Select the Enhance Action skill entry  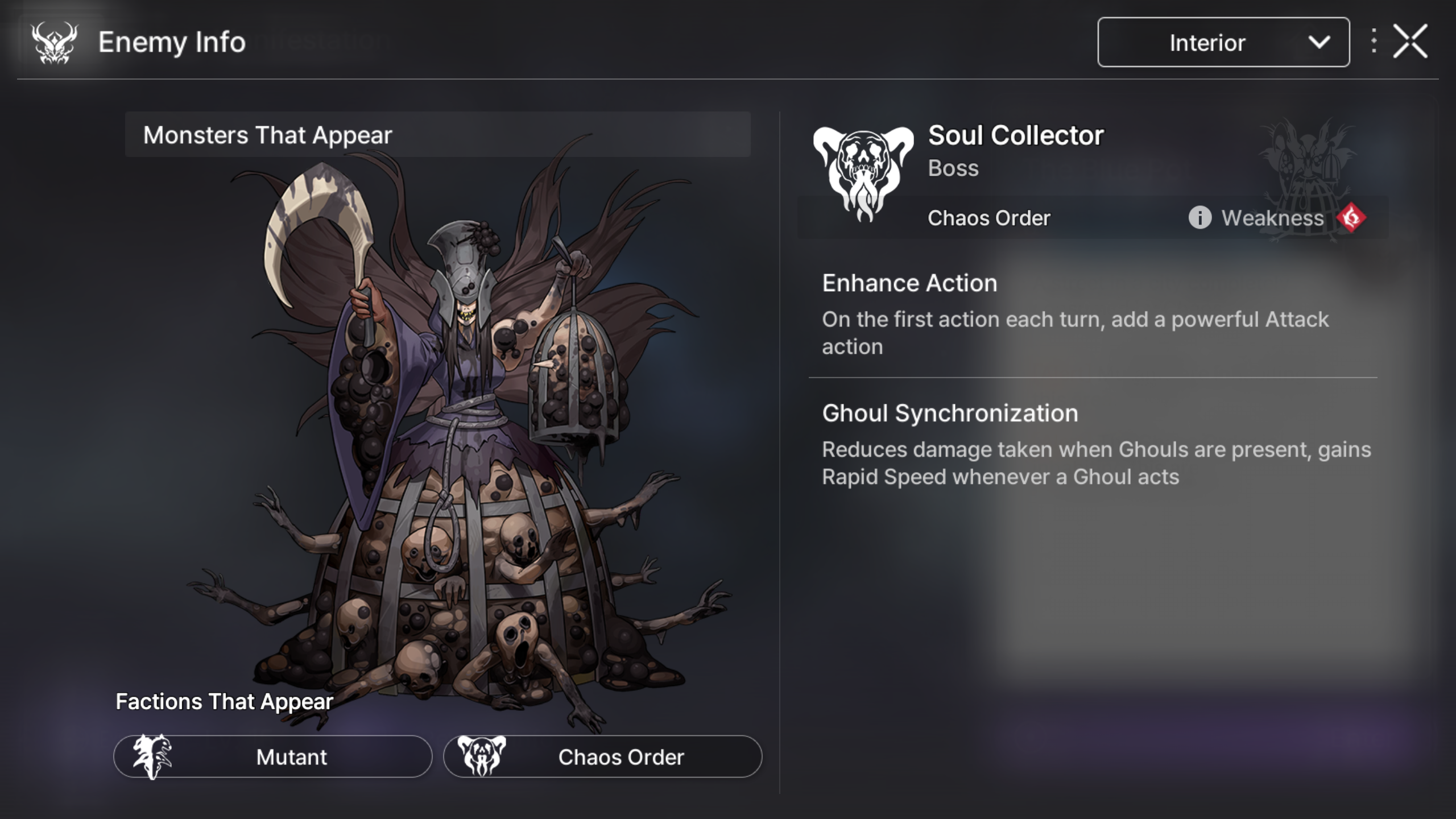[1093, 315]
